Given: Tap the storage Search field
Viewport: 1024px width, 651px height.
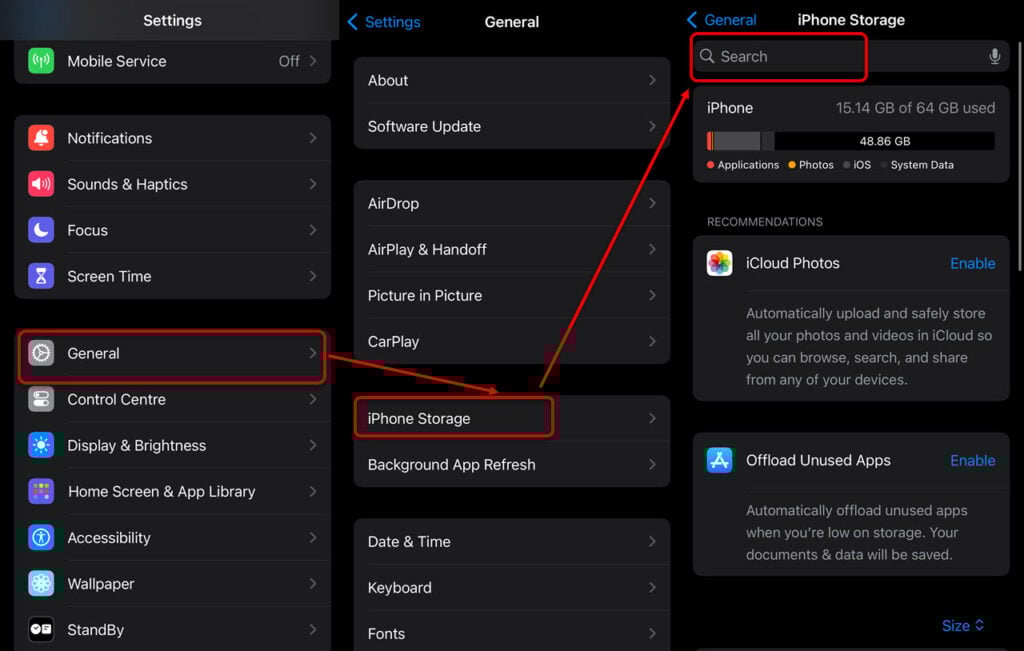Looking at the screenshot, I should tap(851, 56).
